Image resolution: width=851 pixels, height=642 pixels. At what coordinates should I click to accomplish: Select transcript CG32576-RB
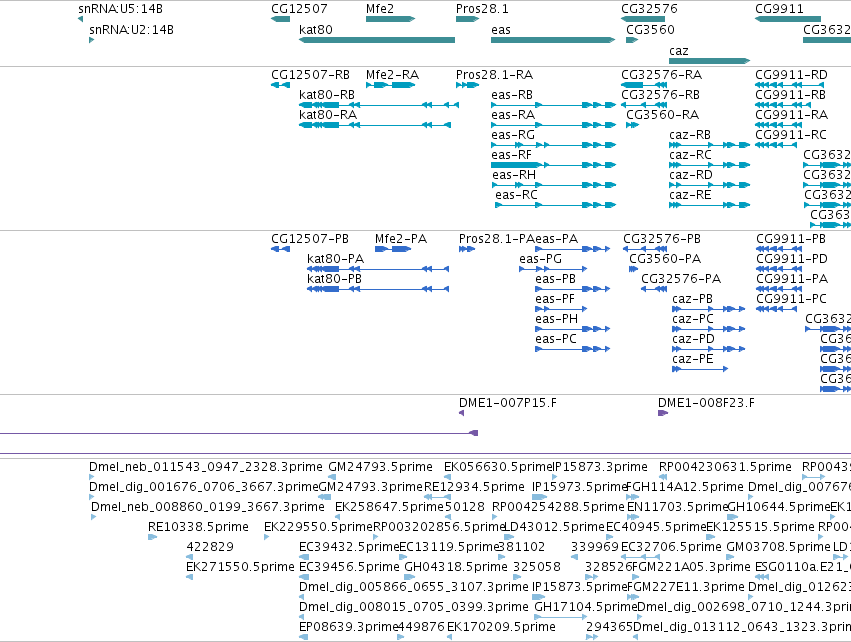(661, 95)
